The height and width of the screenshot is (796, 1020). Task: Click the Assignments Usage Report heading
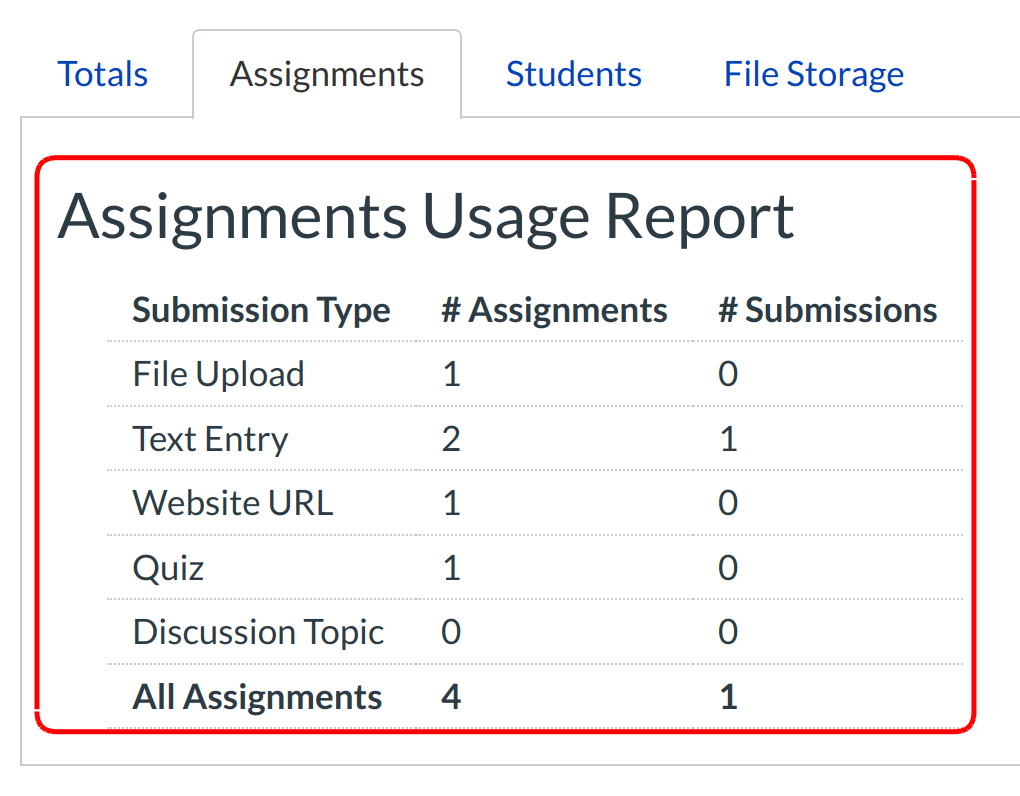[426, 216]
